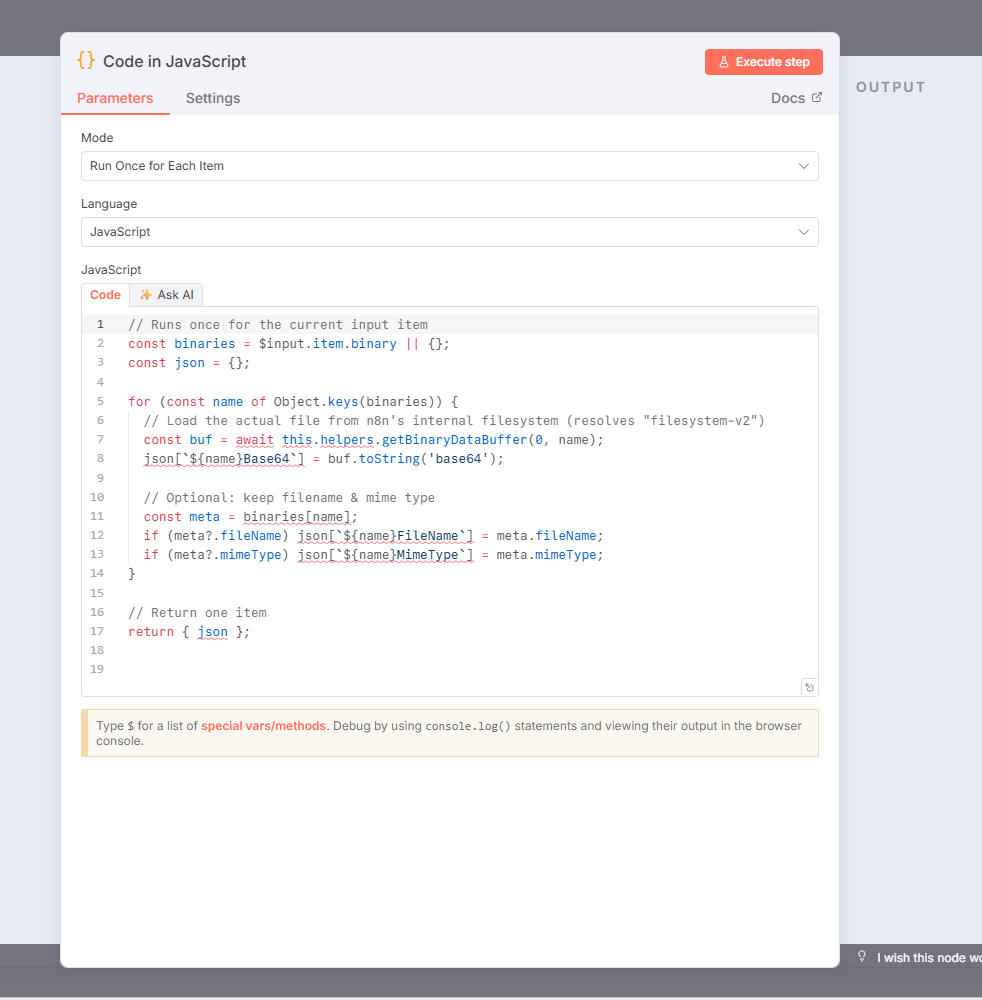This screenshot has width=982, height=1000.
Task: Click the 'Code in JavaScript' node title
Action: (174, 62)
